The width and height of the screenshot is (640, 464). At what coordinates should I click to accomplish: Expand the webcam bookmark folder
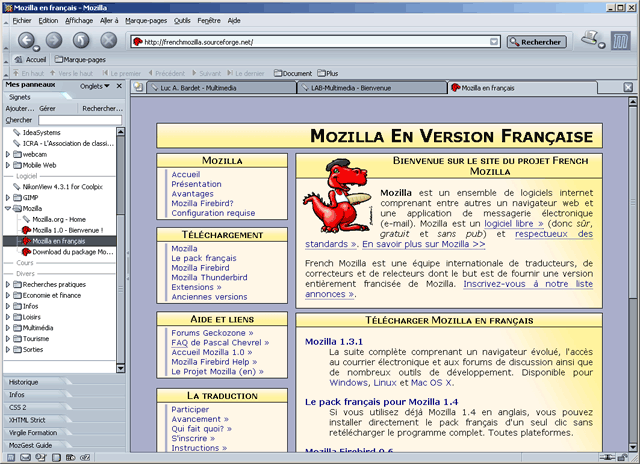click(x=8, y=154)
